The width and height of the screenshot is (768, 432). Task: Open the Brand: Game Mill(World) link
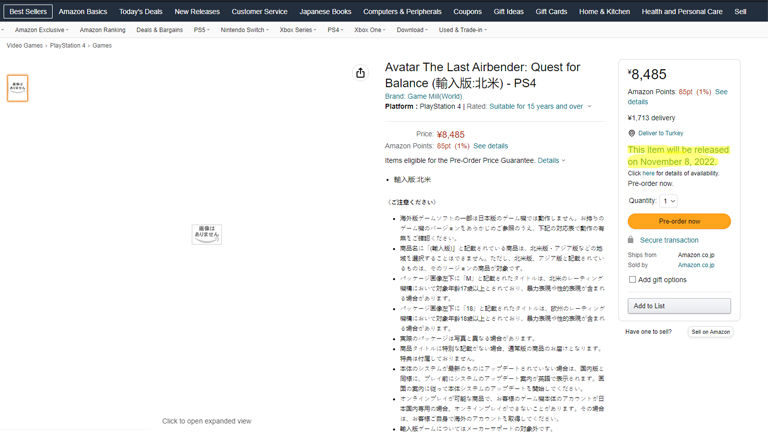point(426,96)
